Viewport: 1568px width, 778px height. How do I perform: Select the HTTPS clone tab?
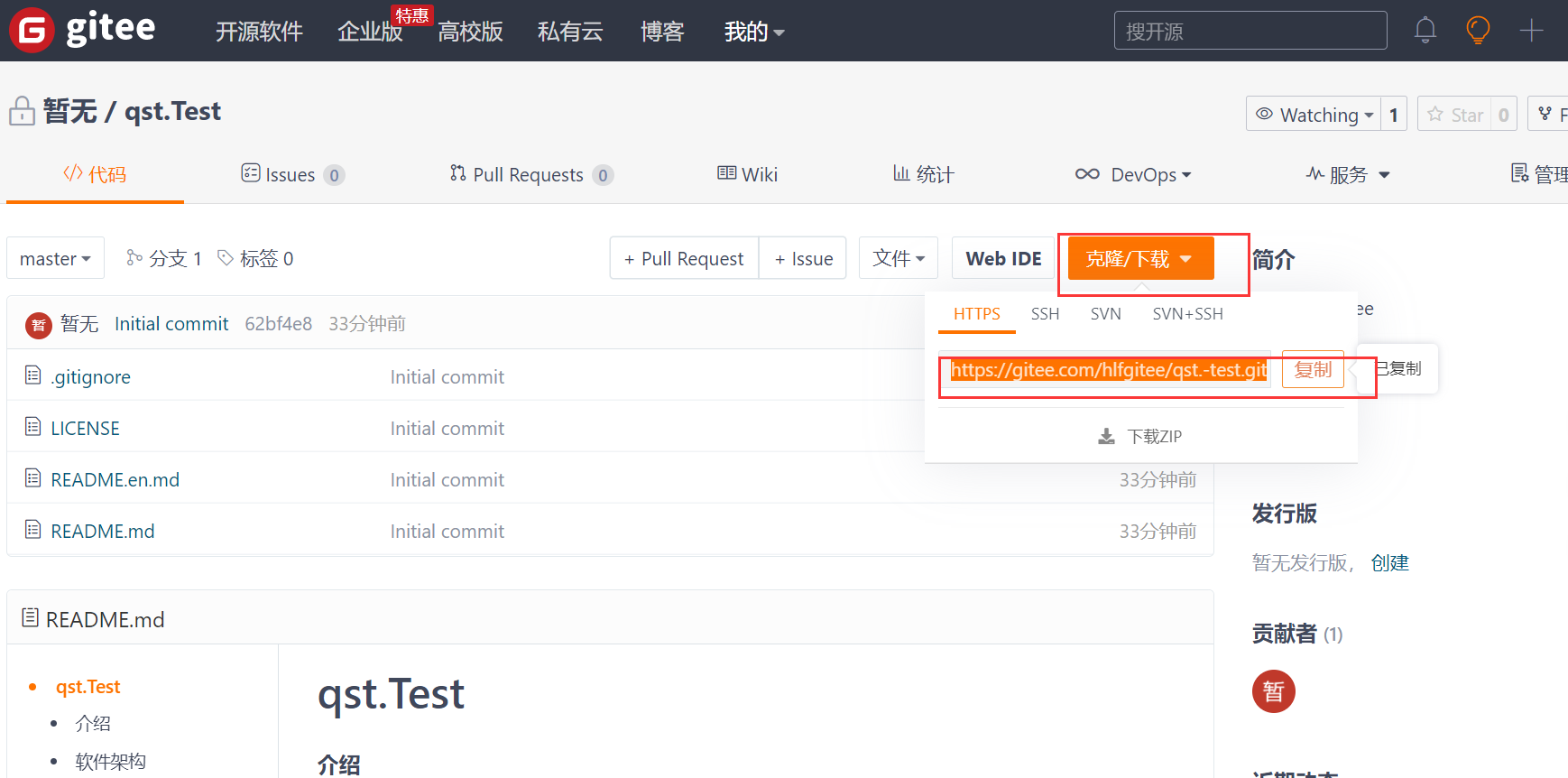point(977,314)
